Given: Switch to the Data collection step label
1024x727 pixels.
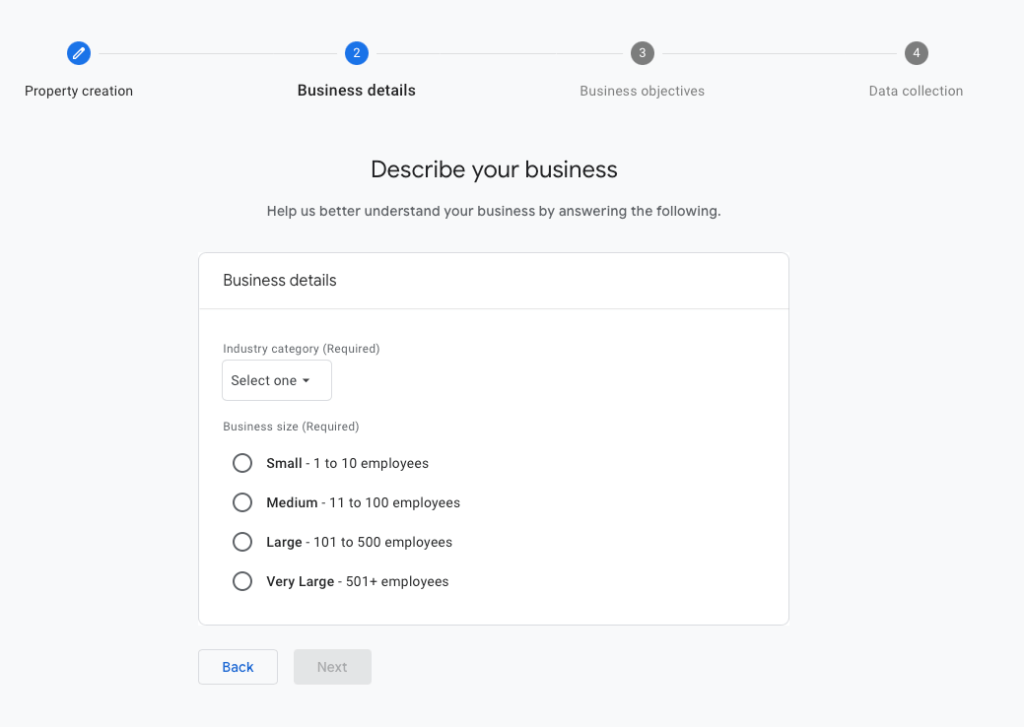Looking at the screenshot, I should [915, 90].
